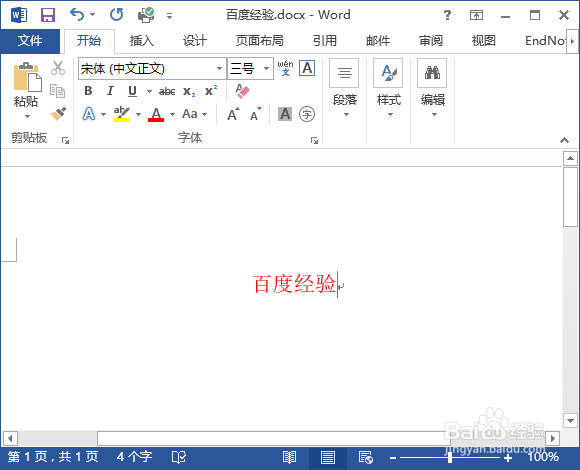This screenshot has height=470, width=580.
Task: Click the Copy icon
Action: [58, 91]
